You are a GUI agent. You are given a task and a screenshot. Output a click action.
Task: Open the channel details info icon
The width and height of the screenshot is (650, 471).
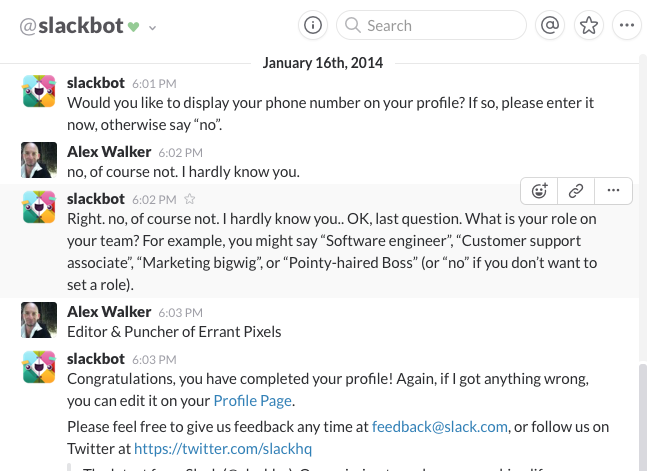pyautogui.click(x=313, y=25)
